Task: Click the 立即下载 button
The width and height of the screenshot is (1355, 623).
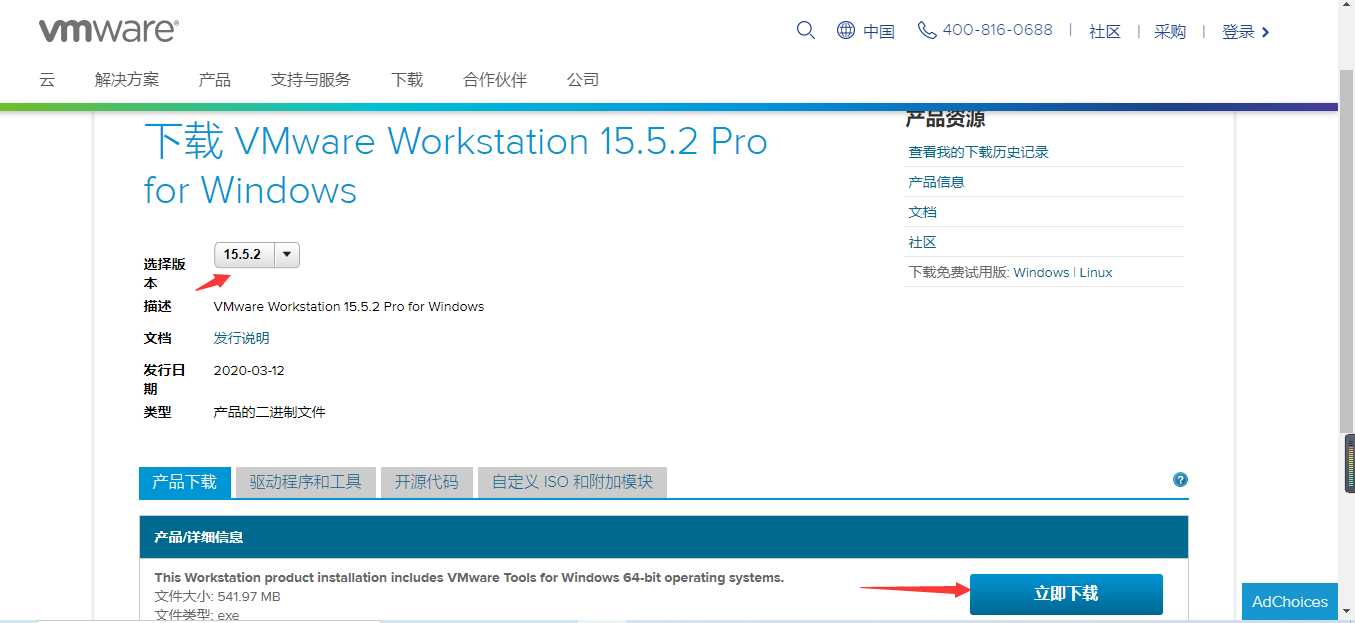Action: coord(1066,594)
